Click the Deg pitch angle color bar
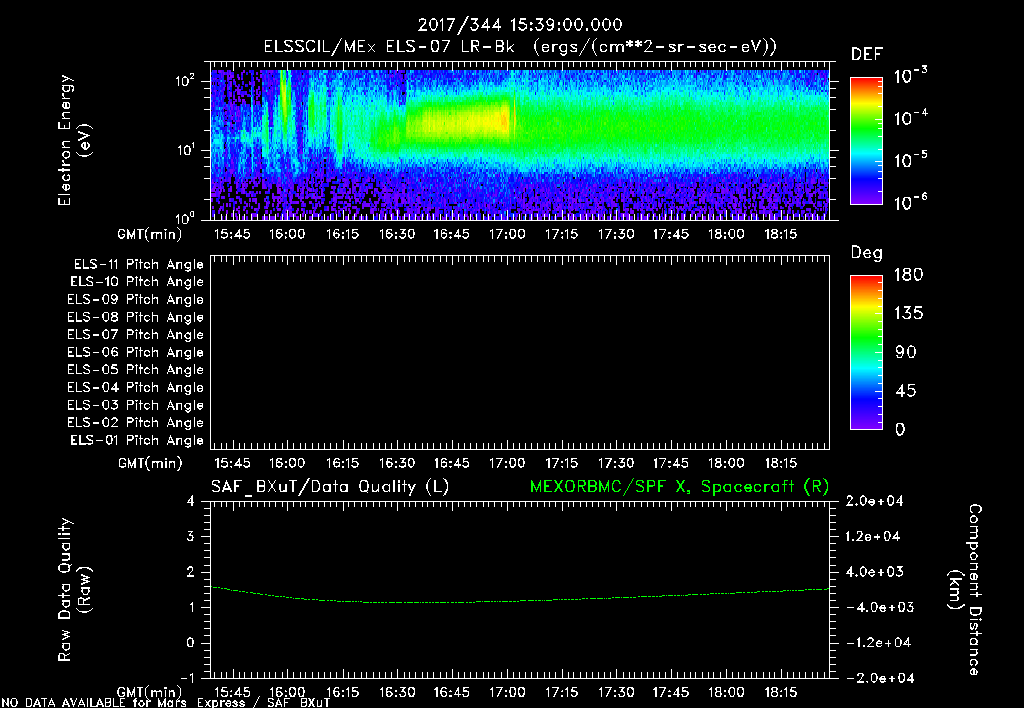The image size is (1024, 708). click(x=866, y=353)
